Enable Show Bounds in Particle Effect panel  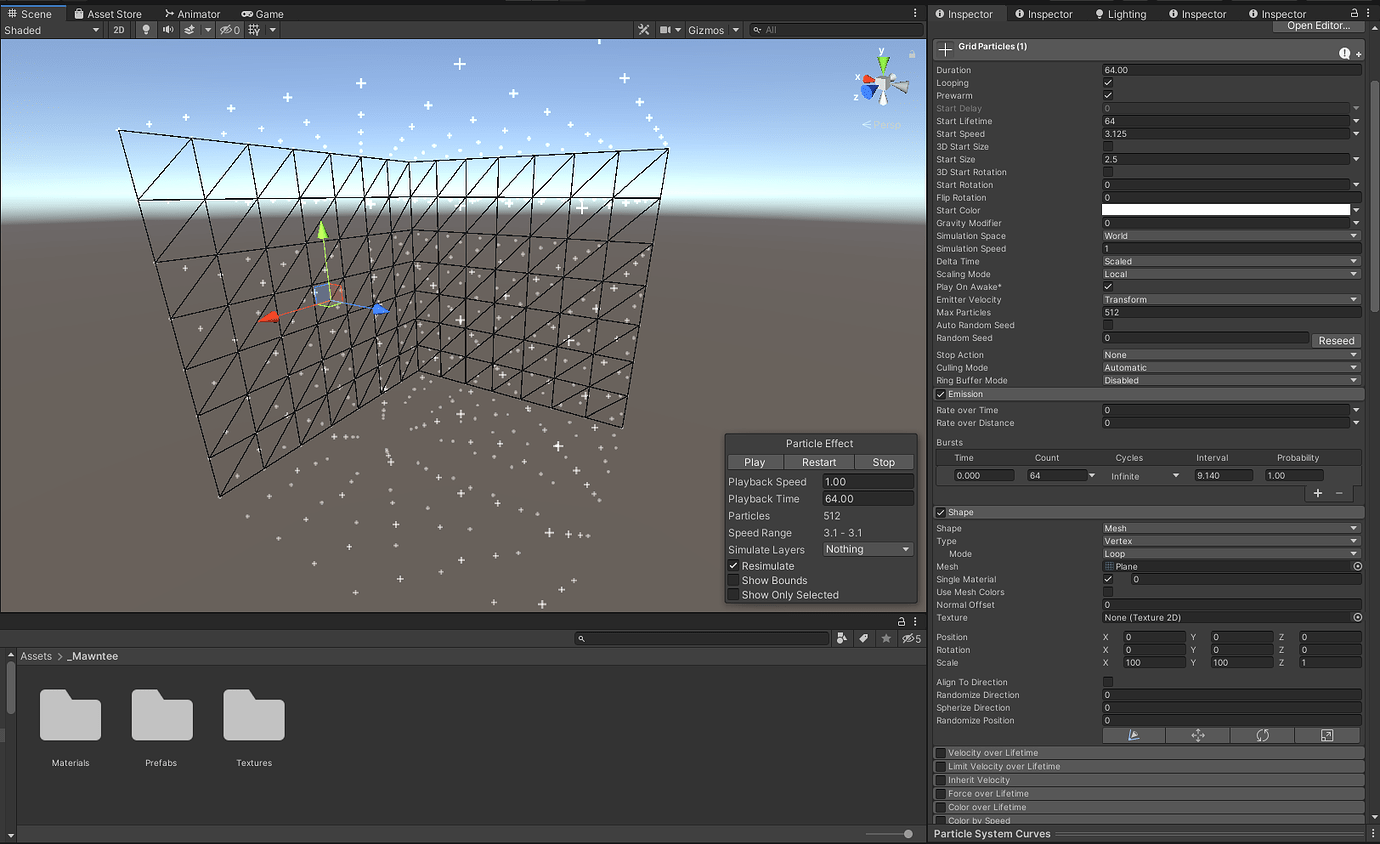tap(733, 580)
